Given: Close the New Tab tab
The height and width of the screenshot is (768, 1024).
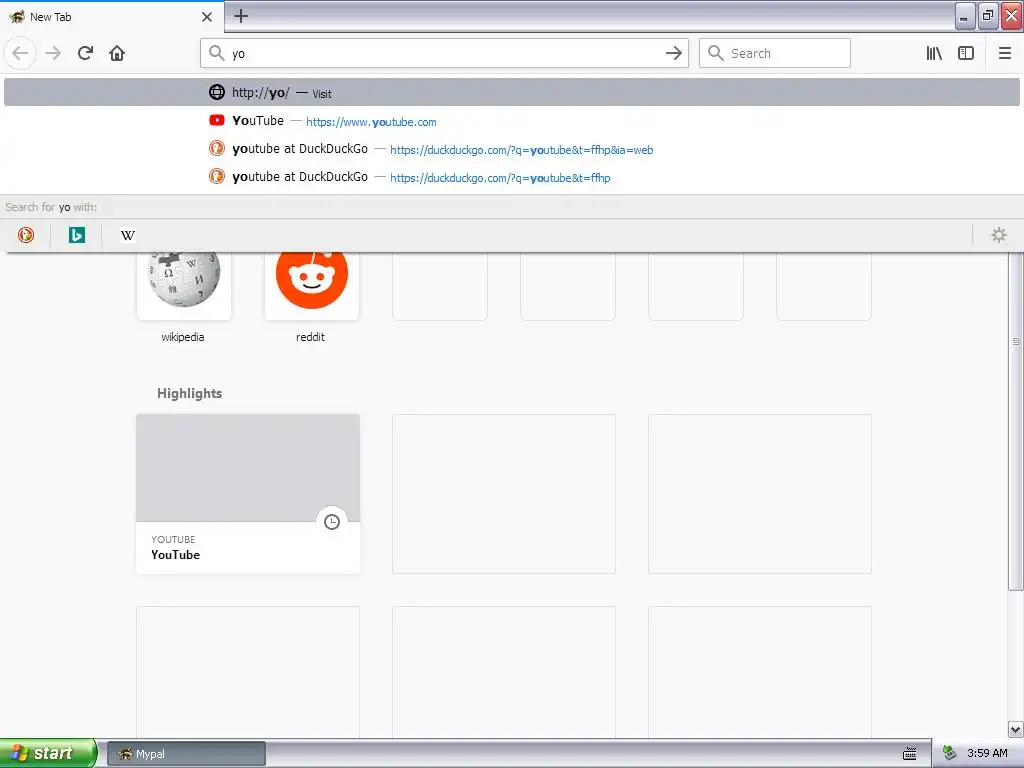Looking at the screenshot, I should click(x=207, y=17).
